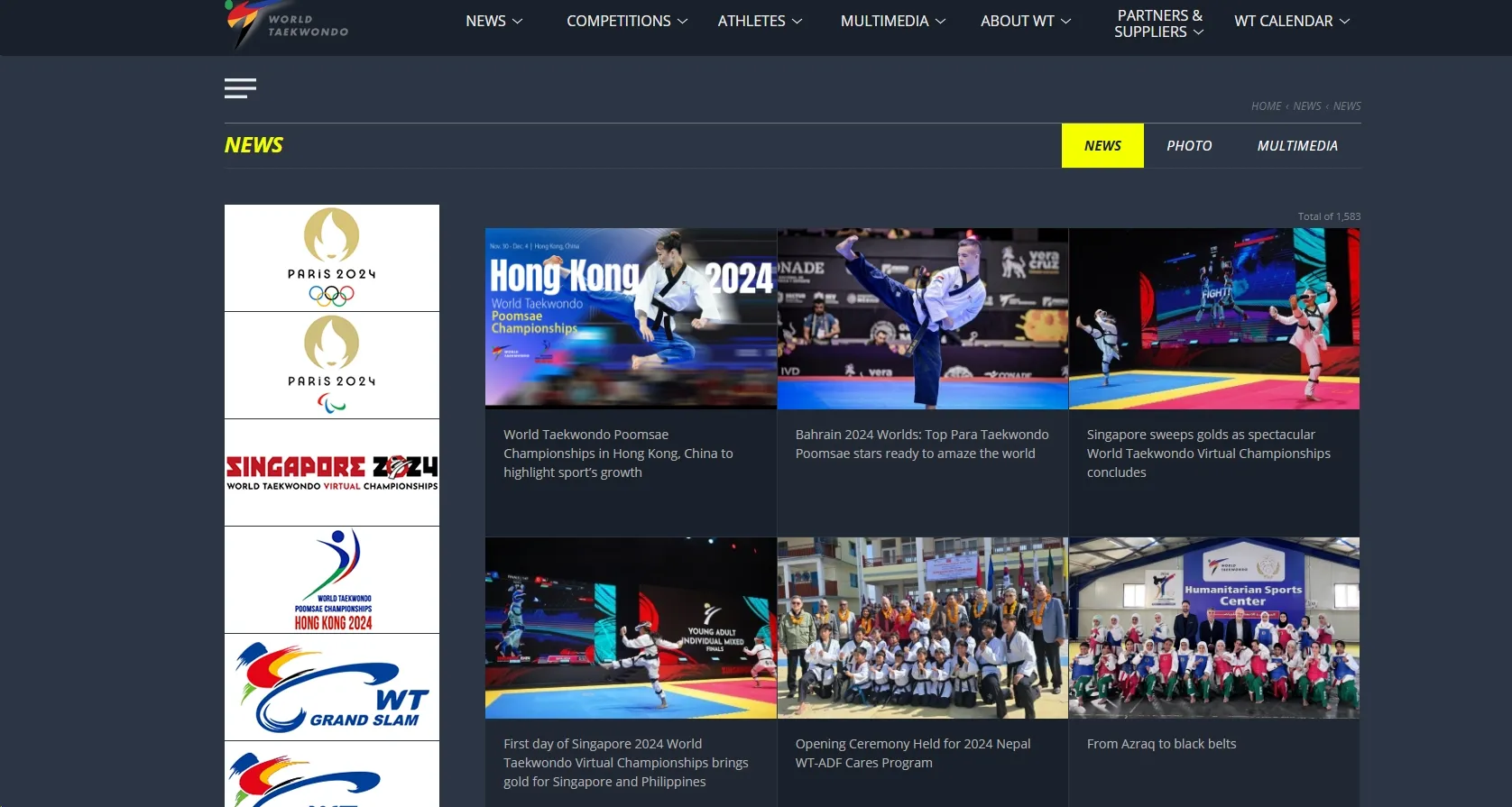Switch to the yellow NEWS tab

point(1102,145)
